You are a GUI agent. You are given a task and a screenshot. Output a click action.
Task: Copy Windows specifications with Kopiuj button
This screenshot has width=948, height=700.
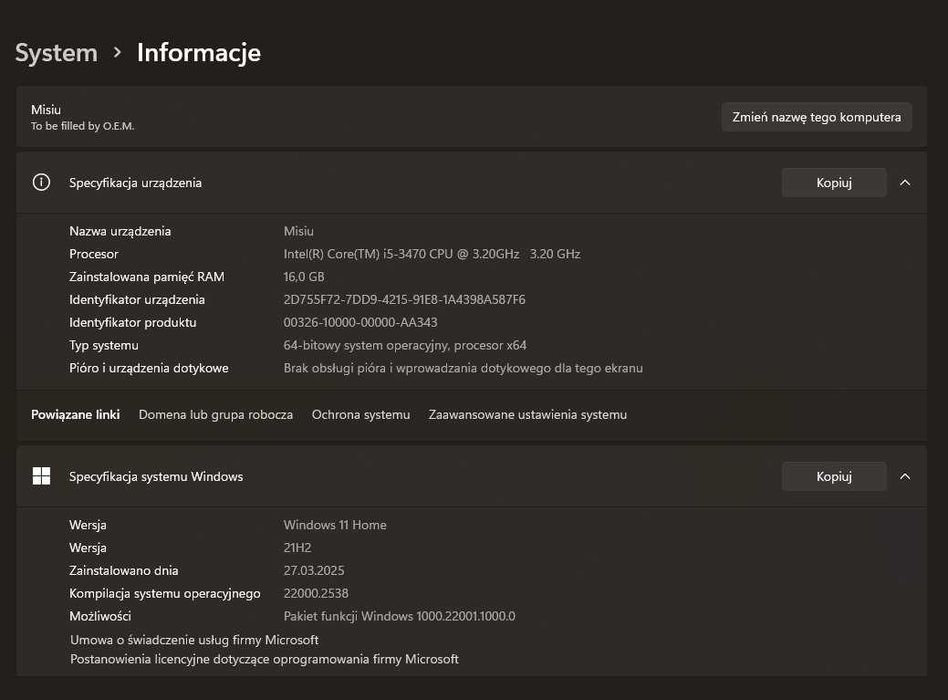[833, 477]
